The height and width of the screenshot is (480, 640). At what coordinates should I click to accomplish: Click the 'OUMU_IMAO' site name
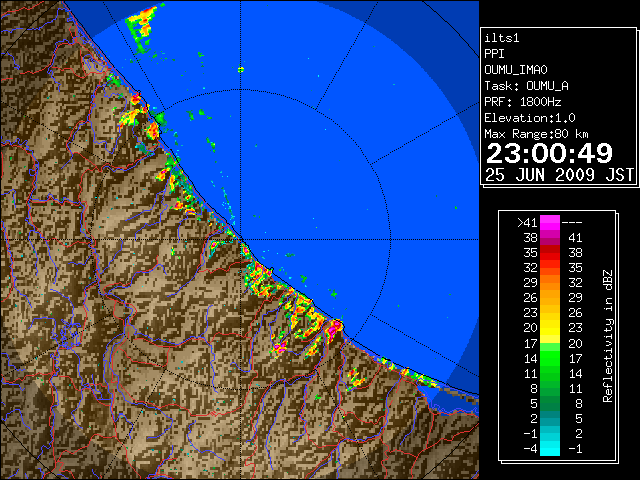click(x=516, y=70)
